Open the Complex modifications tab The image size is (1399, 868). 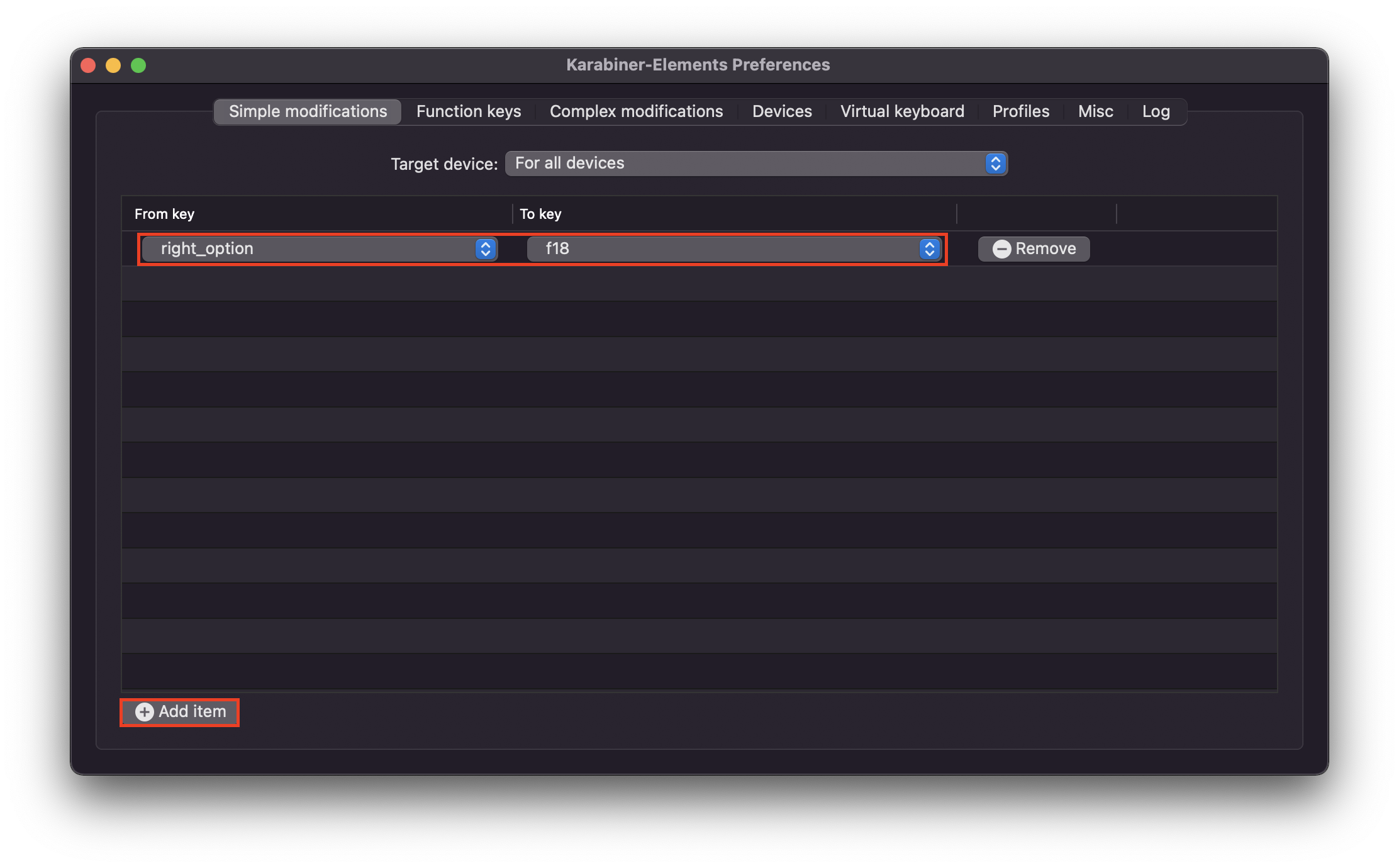coord(636,112)
